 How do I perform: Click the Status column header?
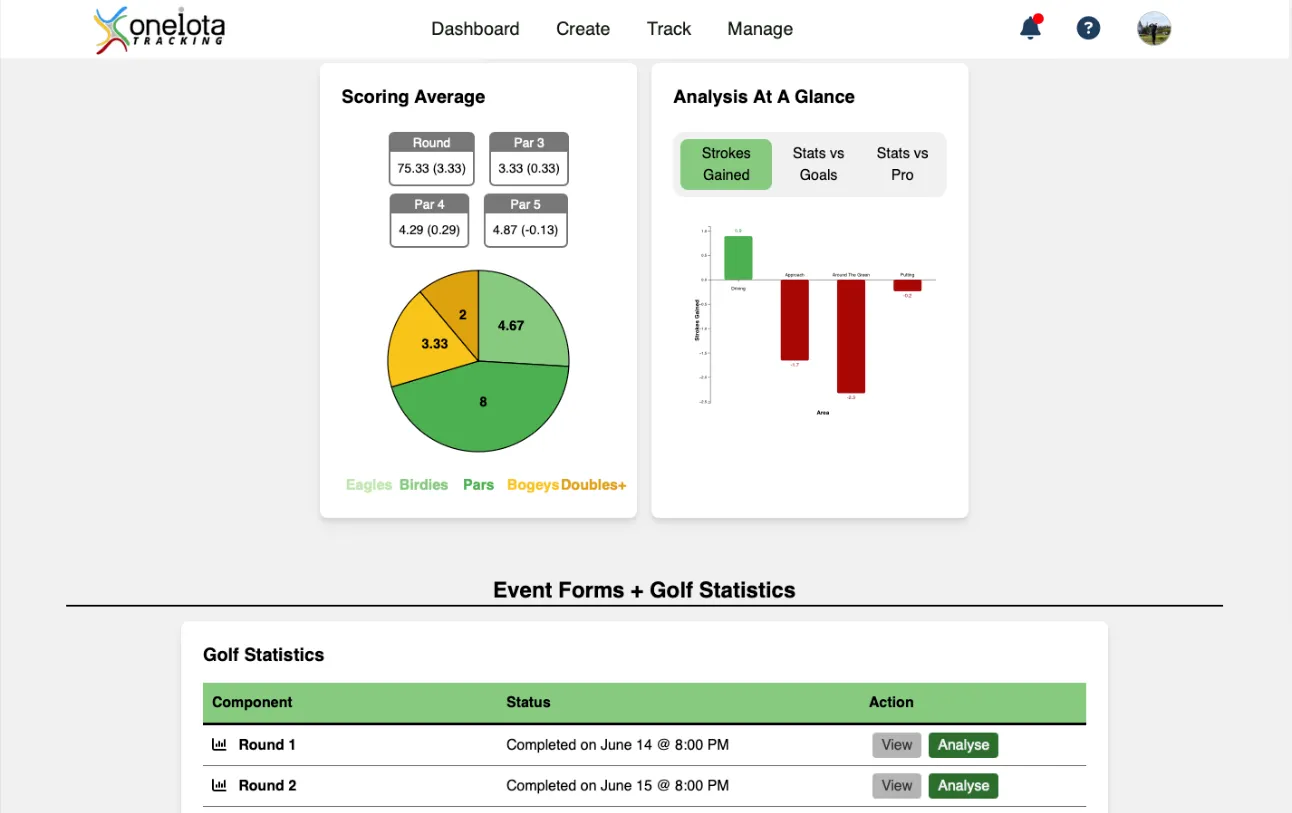click(528, 702)
